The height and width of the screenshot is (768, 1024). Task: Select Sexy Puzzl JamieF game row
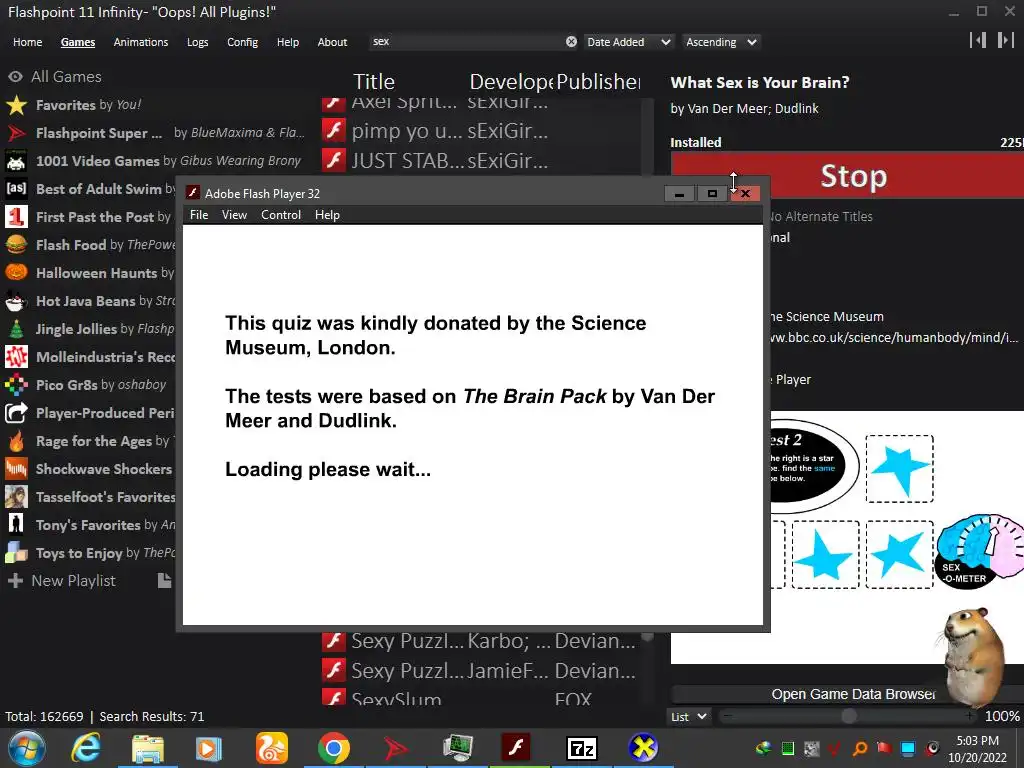[x=483, y=670]
